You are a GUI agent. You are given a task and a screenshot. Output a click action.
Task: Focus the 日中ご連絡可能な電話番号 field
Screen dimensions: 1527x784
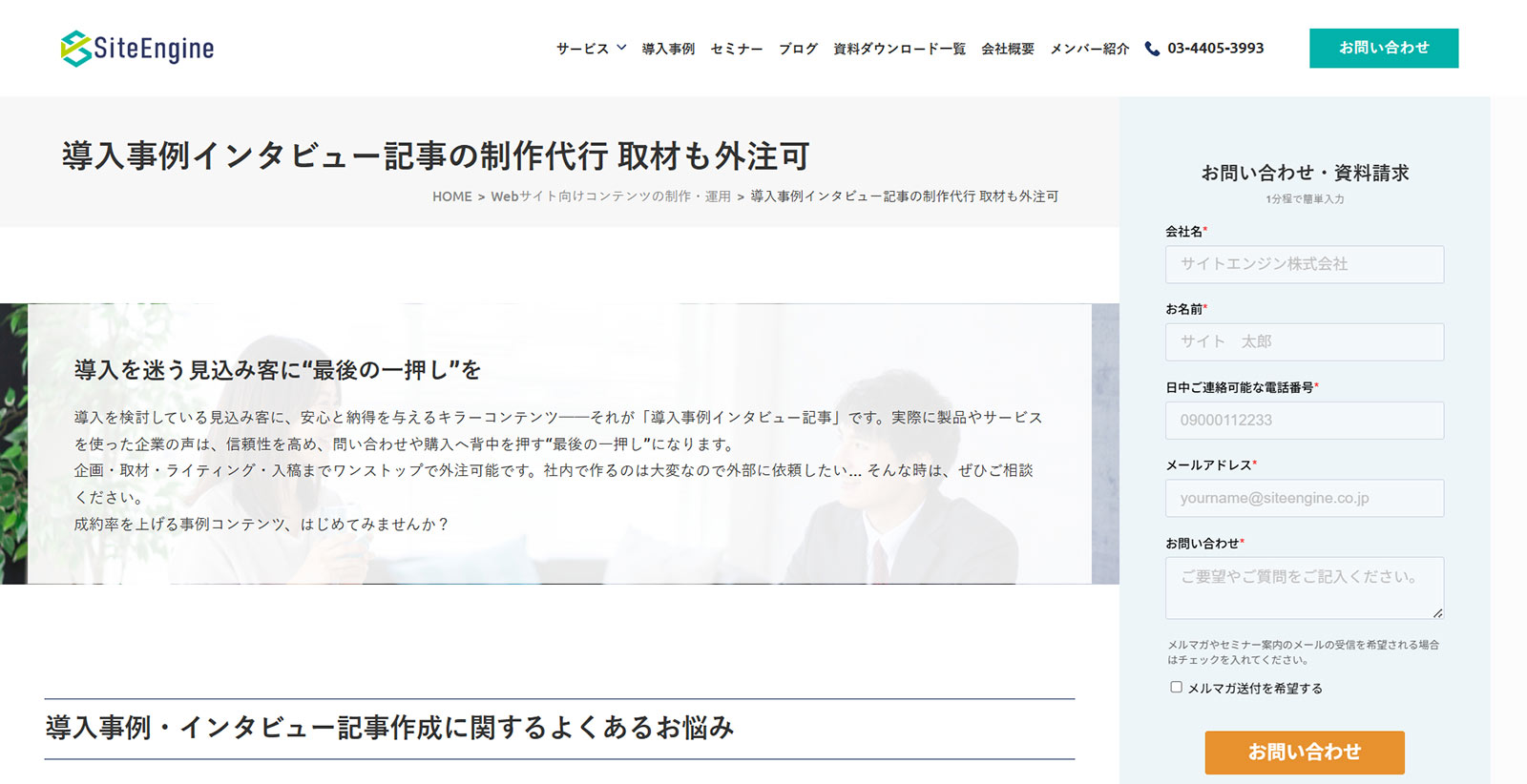[1305, 420]
